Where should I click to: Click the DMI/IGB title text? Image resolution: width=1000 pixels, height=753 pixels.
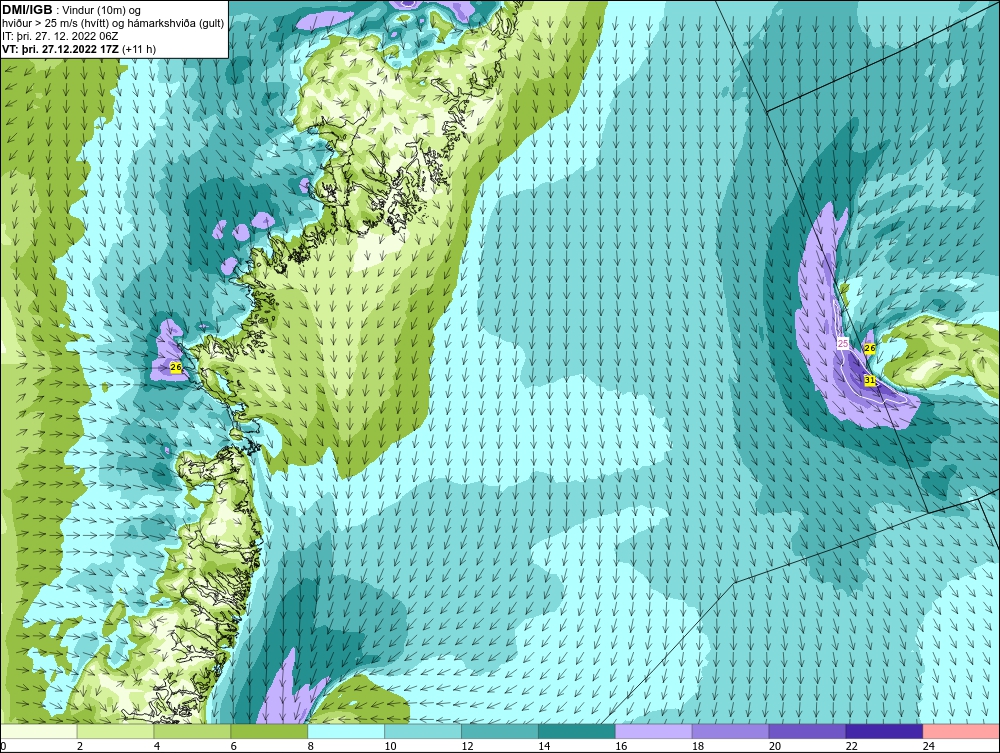tap(27, 10)
